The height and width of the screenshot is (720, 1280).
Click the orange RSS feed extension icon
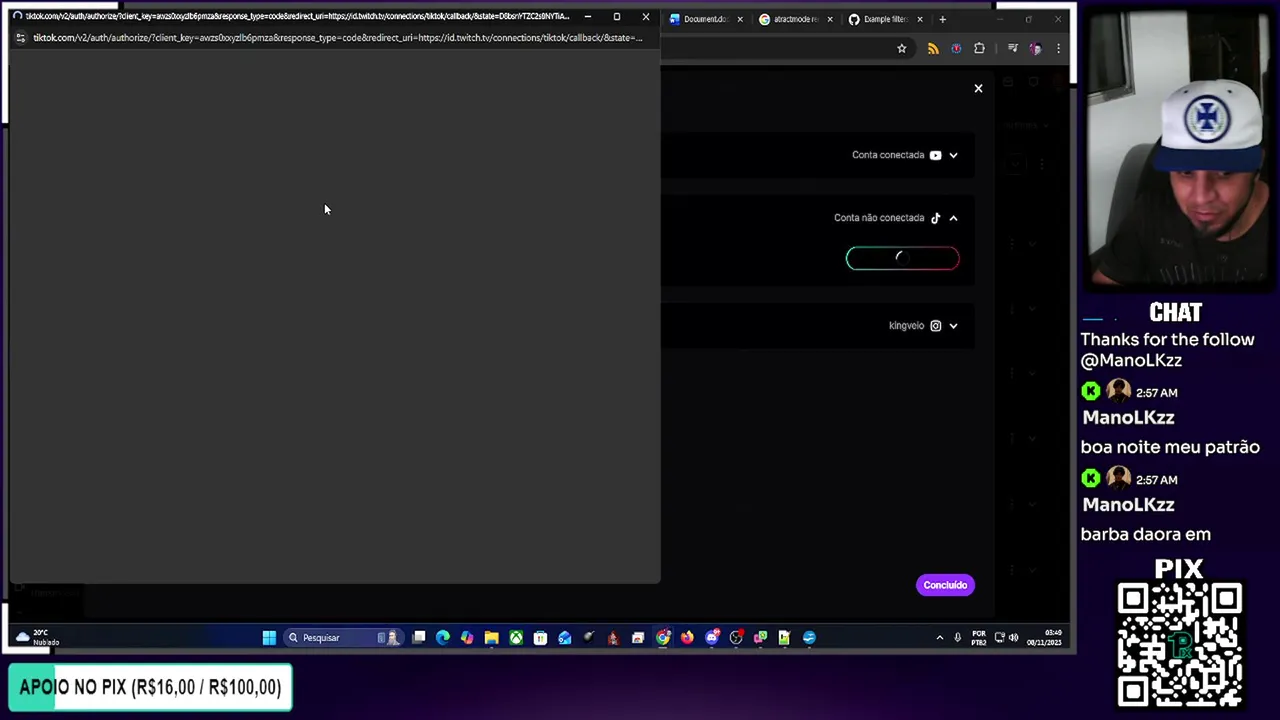pos(933,48)
